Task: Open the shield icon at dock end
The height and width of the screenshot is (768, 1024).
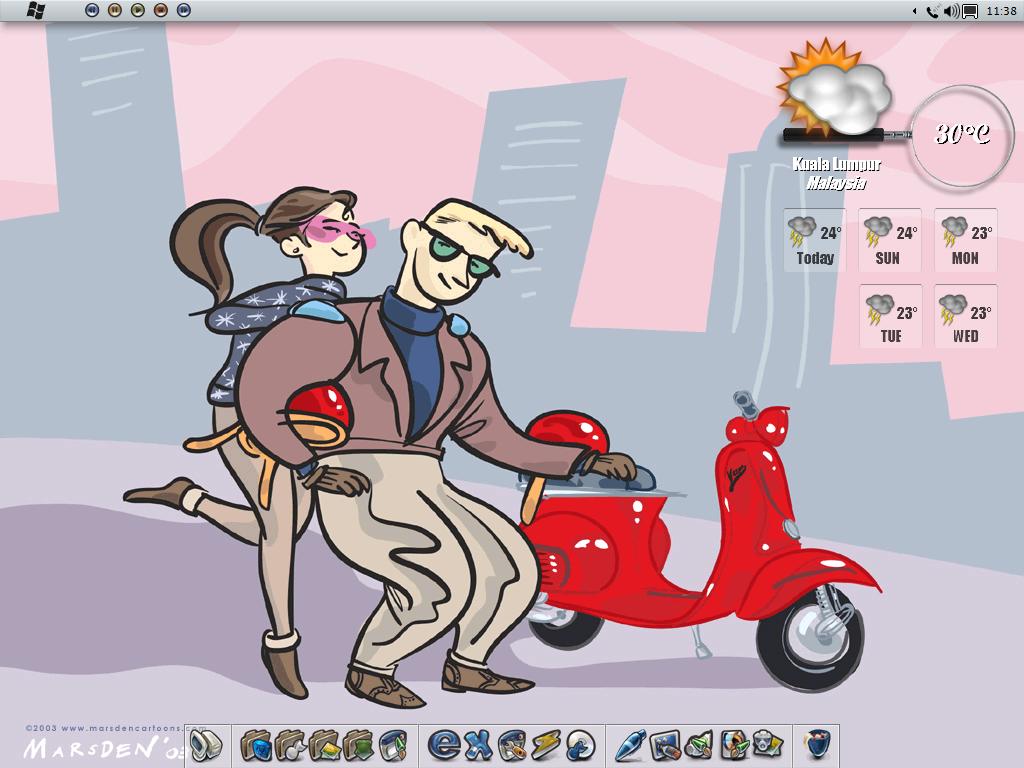Action: [818, 745]
